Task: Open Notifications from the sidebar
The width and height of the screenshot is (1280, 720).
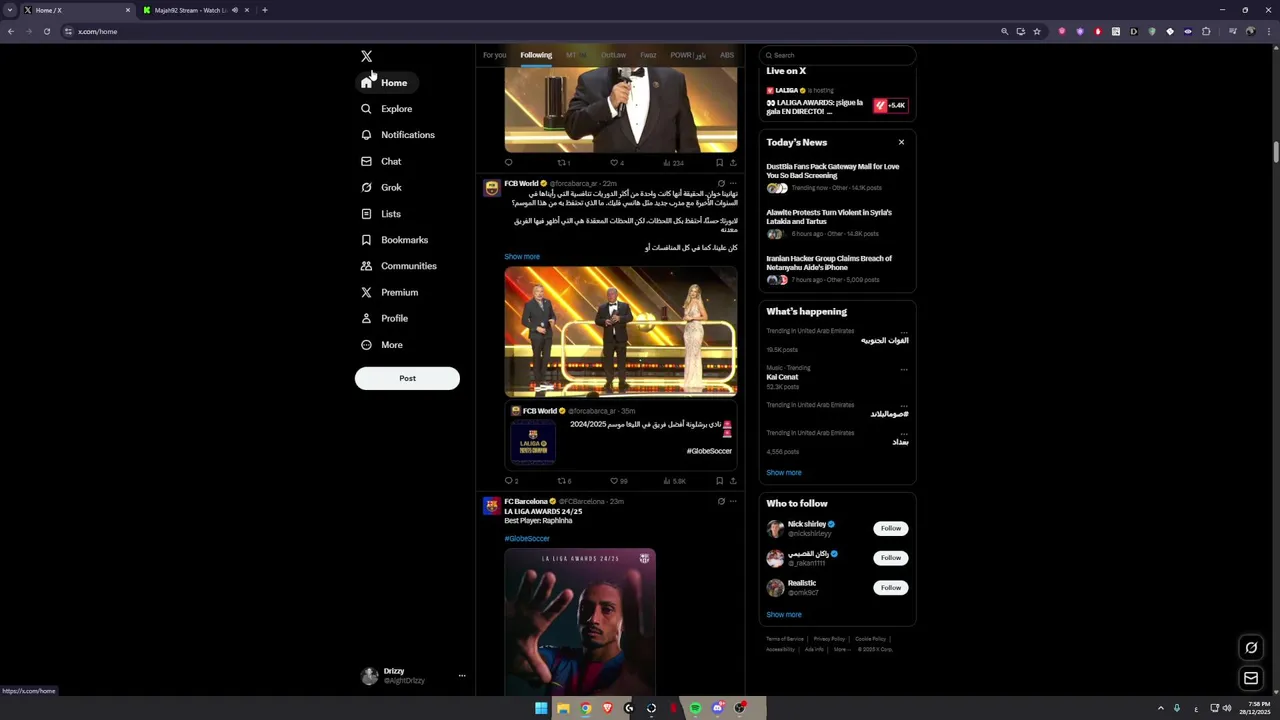Action: [397, 135]
